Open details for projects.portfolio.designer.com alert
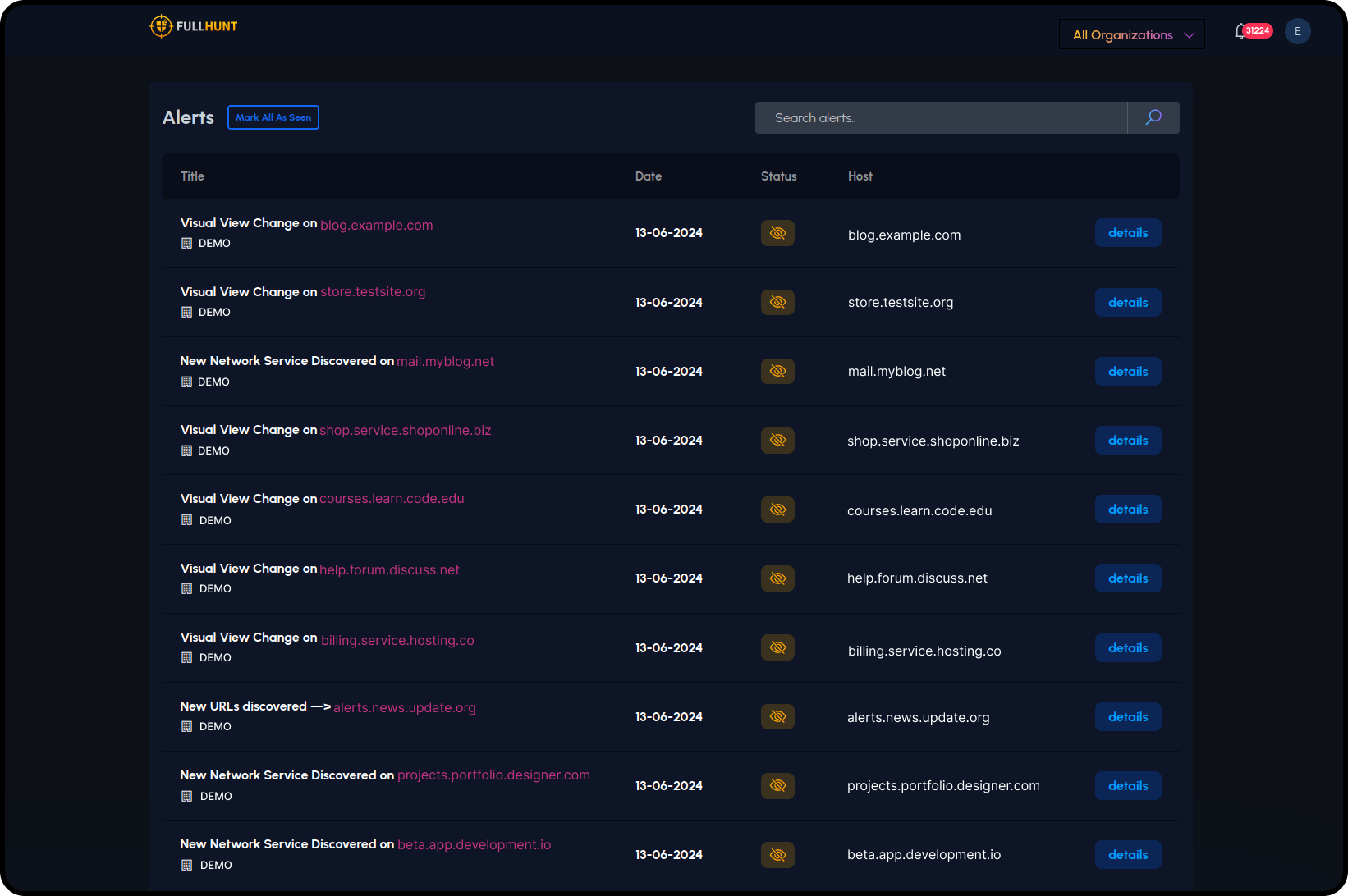This screenshot has height=896, width=1348. coord(1128,786)
